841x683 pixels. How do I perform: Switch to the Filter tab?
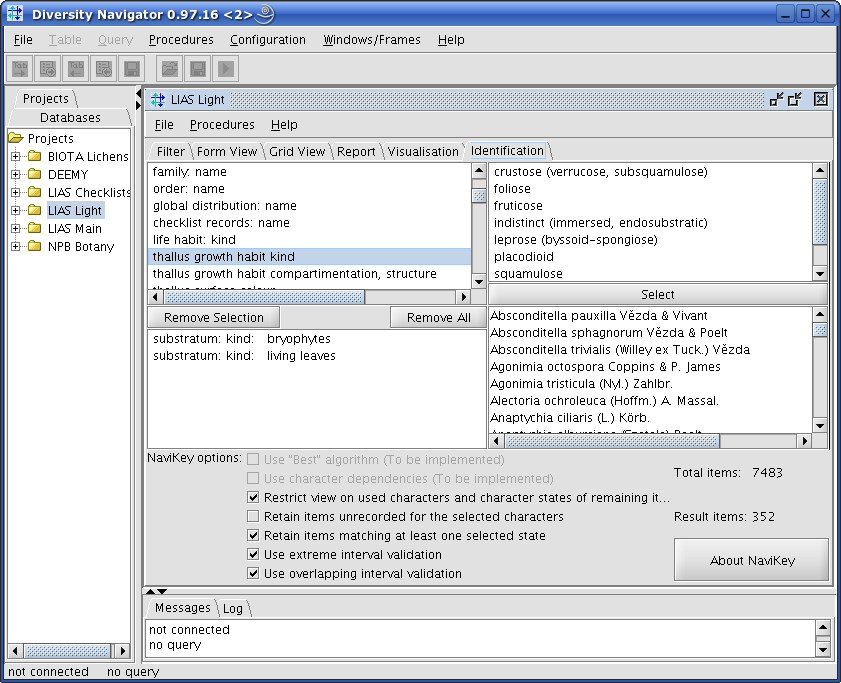pyautogui.click(x=170, y=151)
